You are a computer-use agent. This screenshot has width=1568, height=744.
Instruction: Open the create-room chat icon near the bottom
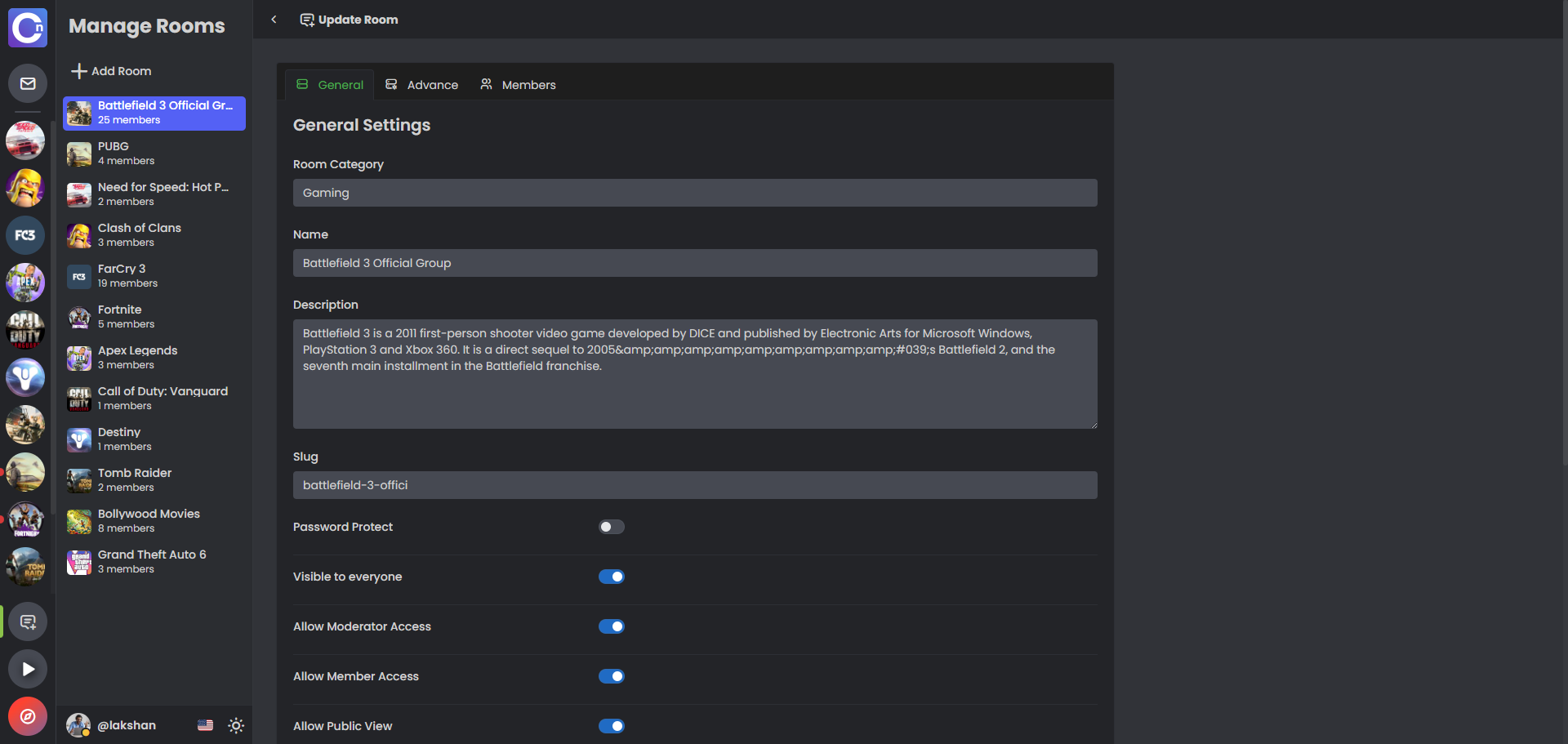click(27, 621)
